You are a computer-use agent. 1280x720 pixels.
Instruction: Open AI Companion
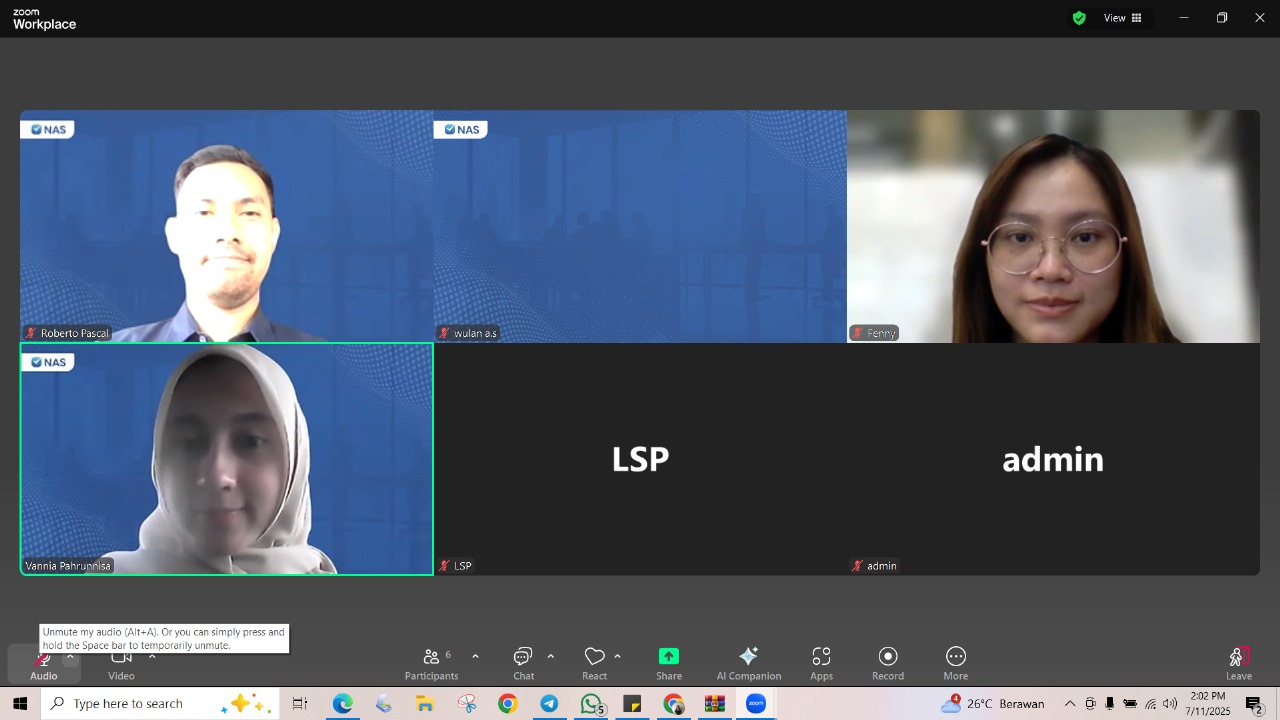748,663
